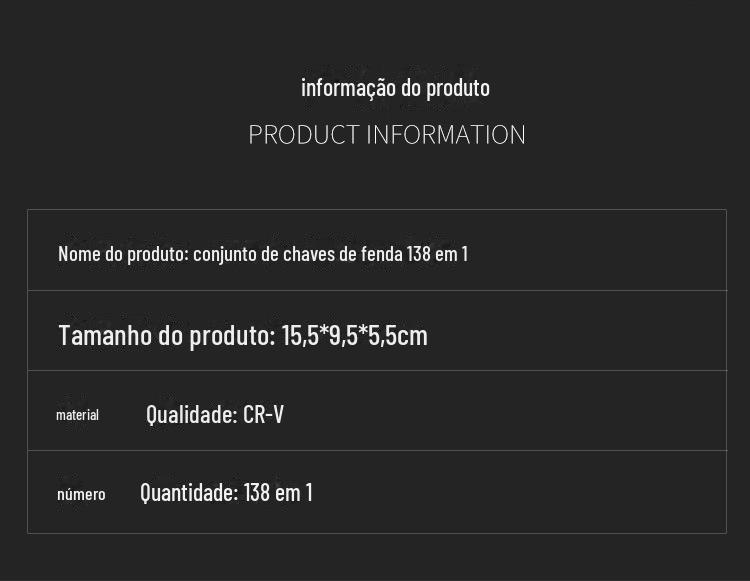Click the "informação do produto" heading

click(x=395, y=88)
